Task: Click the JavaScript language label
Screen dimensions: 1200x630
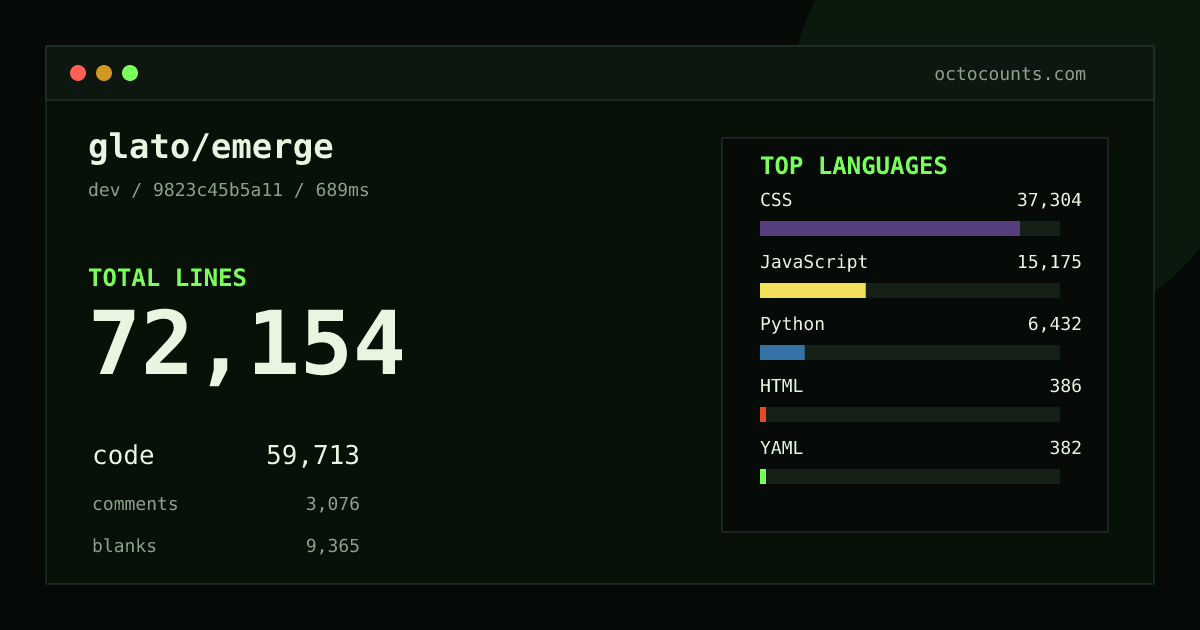Action: point(814,262)
